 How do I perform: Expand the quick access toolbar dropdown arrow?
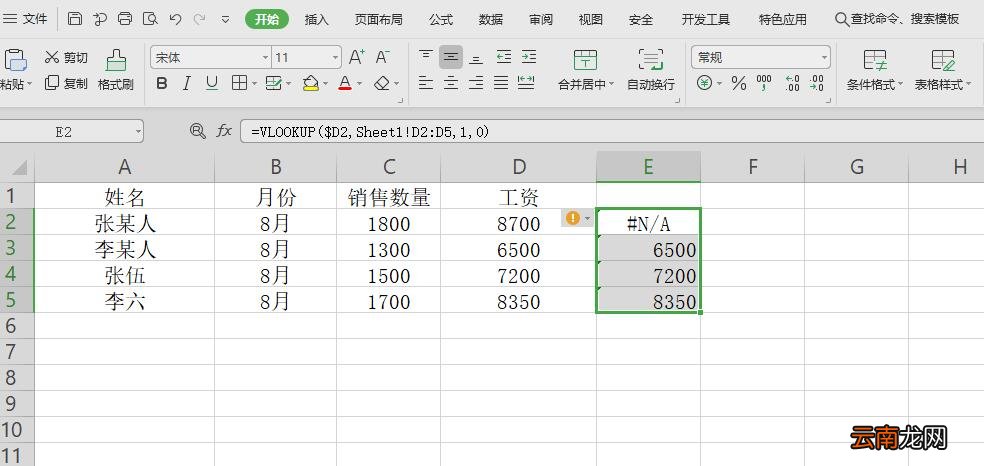225,19
